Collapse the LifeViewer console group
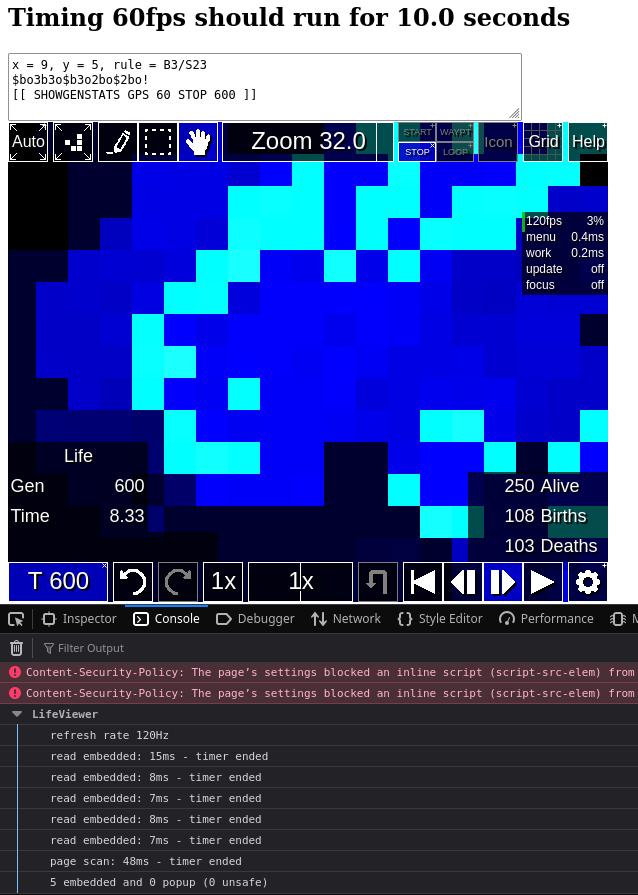The width and height of the screenshot is (638, 895). [17, 714]
